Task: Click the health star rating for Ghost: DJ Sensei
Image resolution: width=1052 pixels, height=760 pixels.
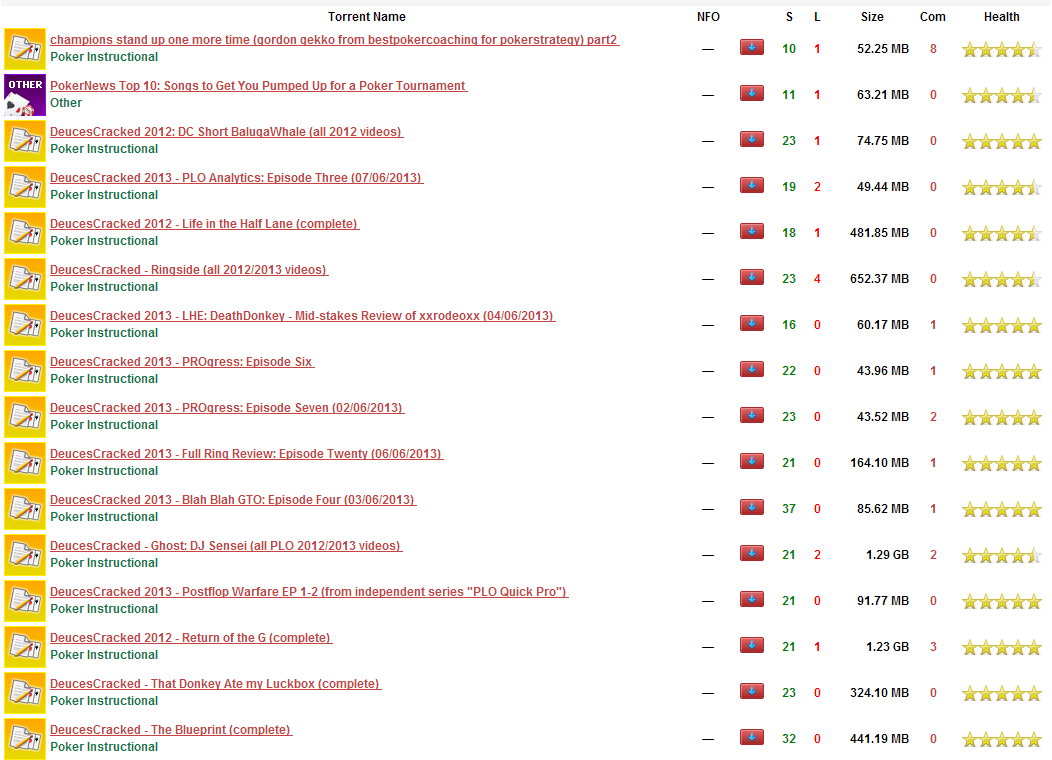Action: tap(1002, 555)
